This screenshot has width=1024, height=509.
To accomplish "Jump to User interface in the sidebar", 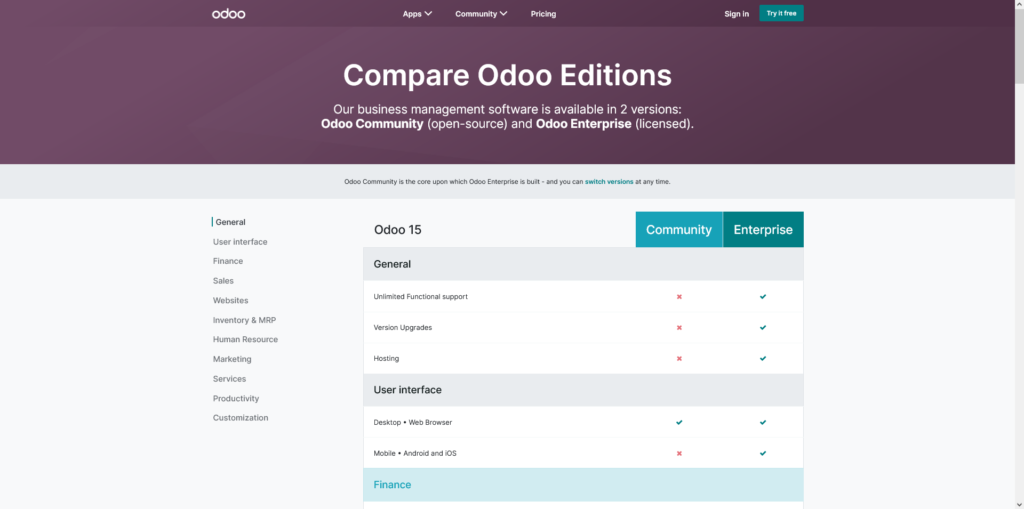I will pos(240,242).
